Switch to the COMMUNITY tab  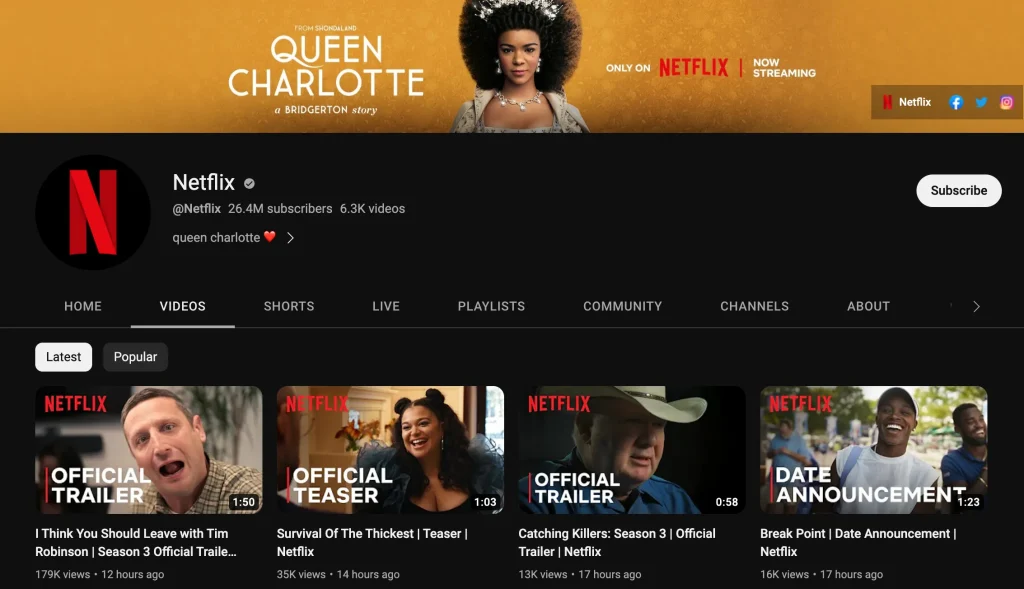[622, 306]
